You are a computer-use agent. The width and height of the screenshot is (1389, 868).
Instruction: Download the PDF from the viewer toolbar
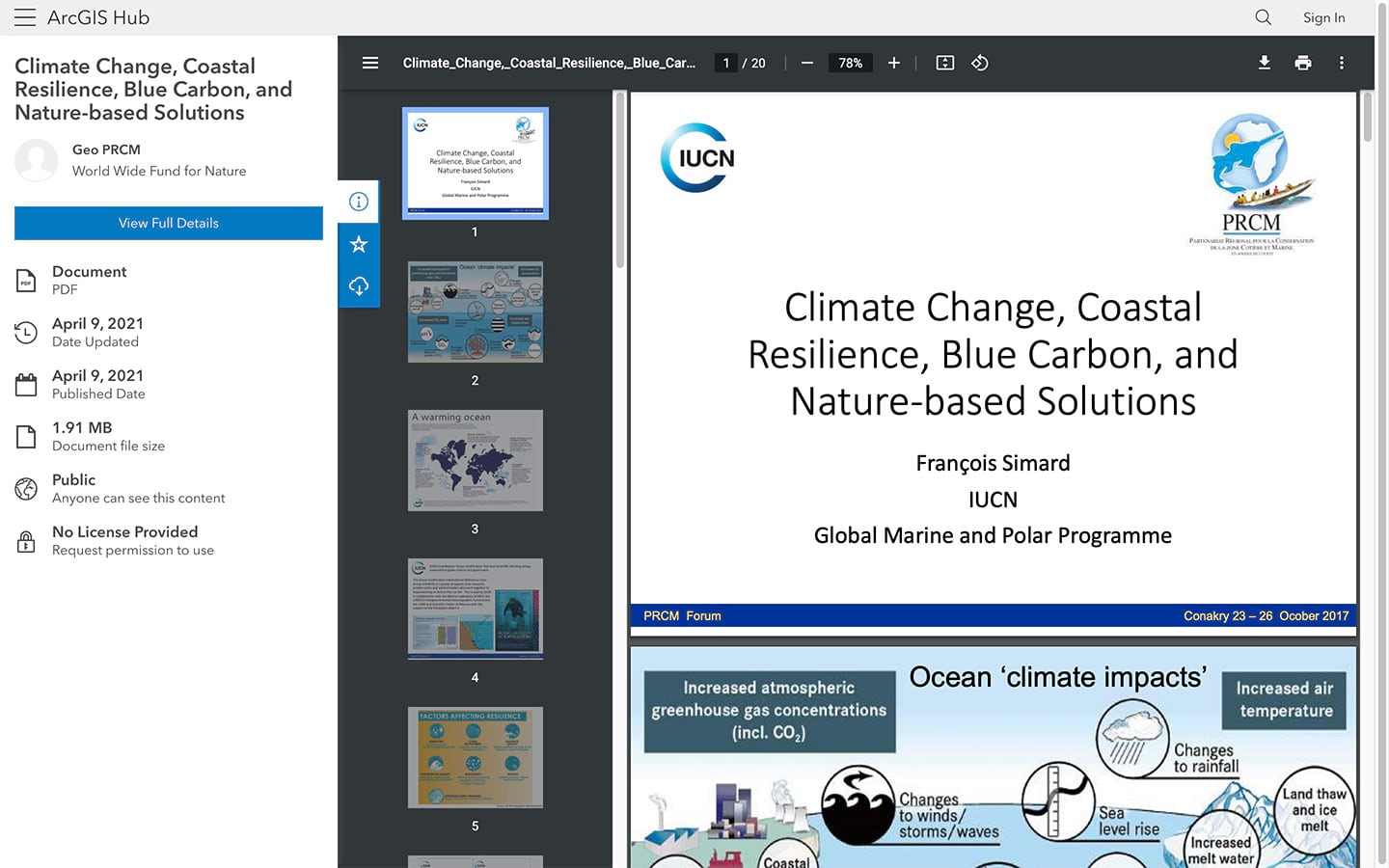tap(1265, 63)
